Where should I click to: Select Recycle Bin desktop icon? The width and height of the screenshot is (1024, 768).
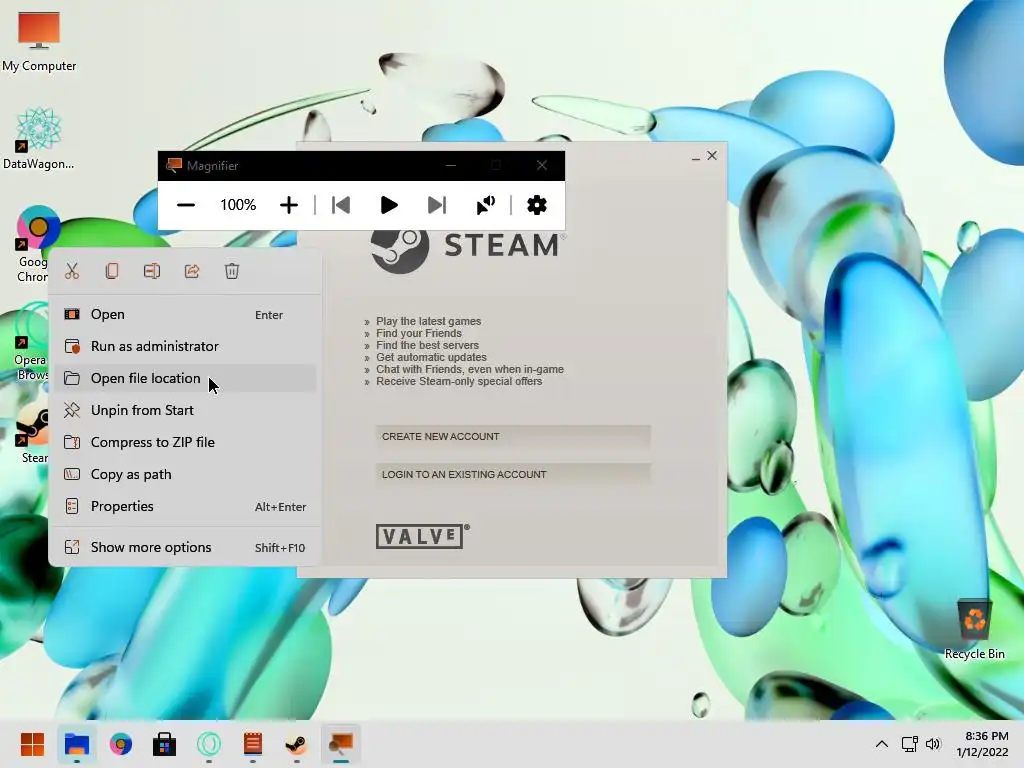pos(974,629)
